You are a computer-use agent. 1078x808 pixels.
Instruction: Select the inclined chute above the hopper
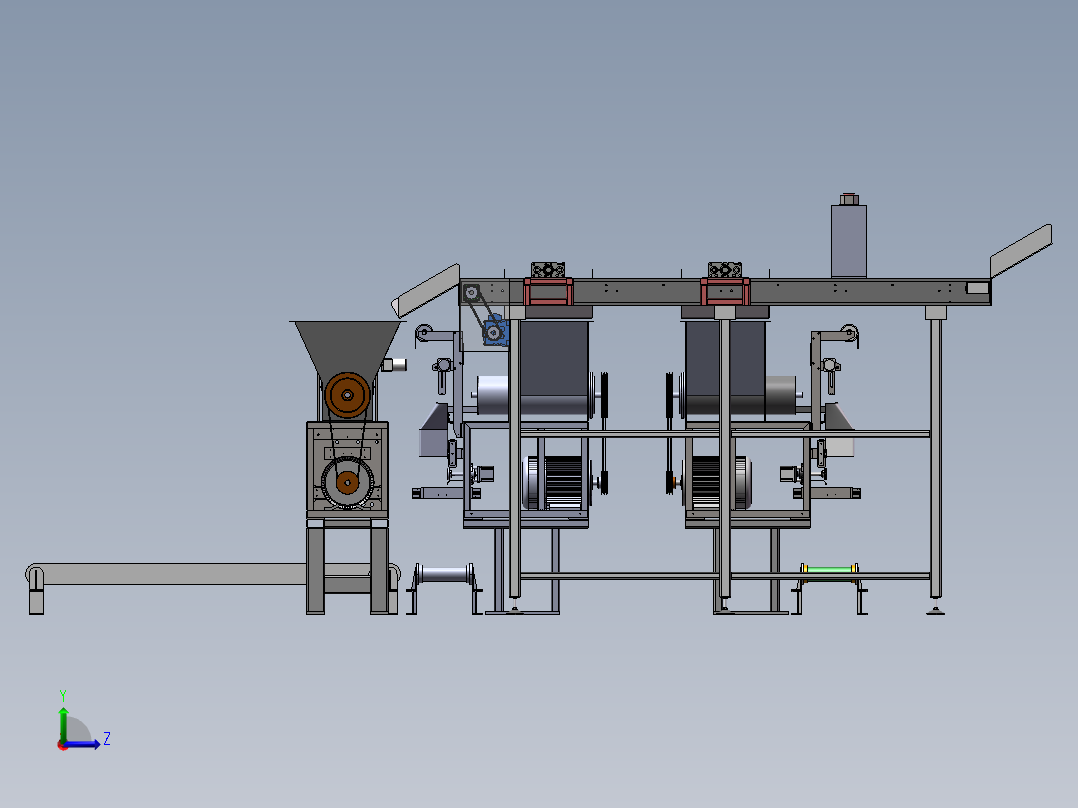tap(426, 291)
